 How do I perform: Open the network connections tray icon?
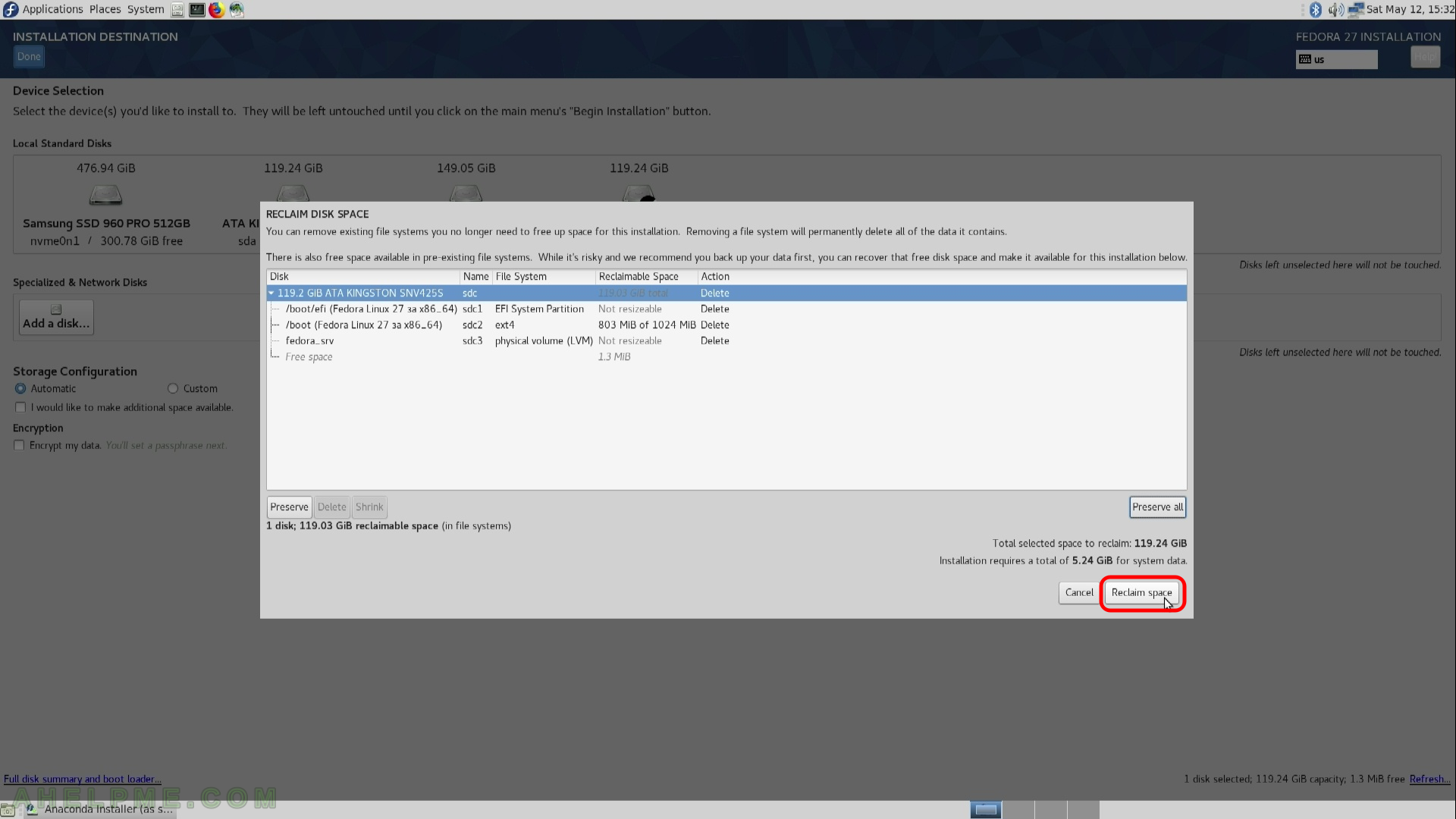tap(1355, 10)
